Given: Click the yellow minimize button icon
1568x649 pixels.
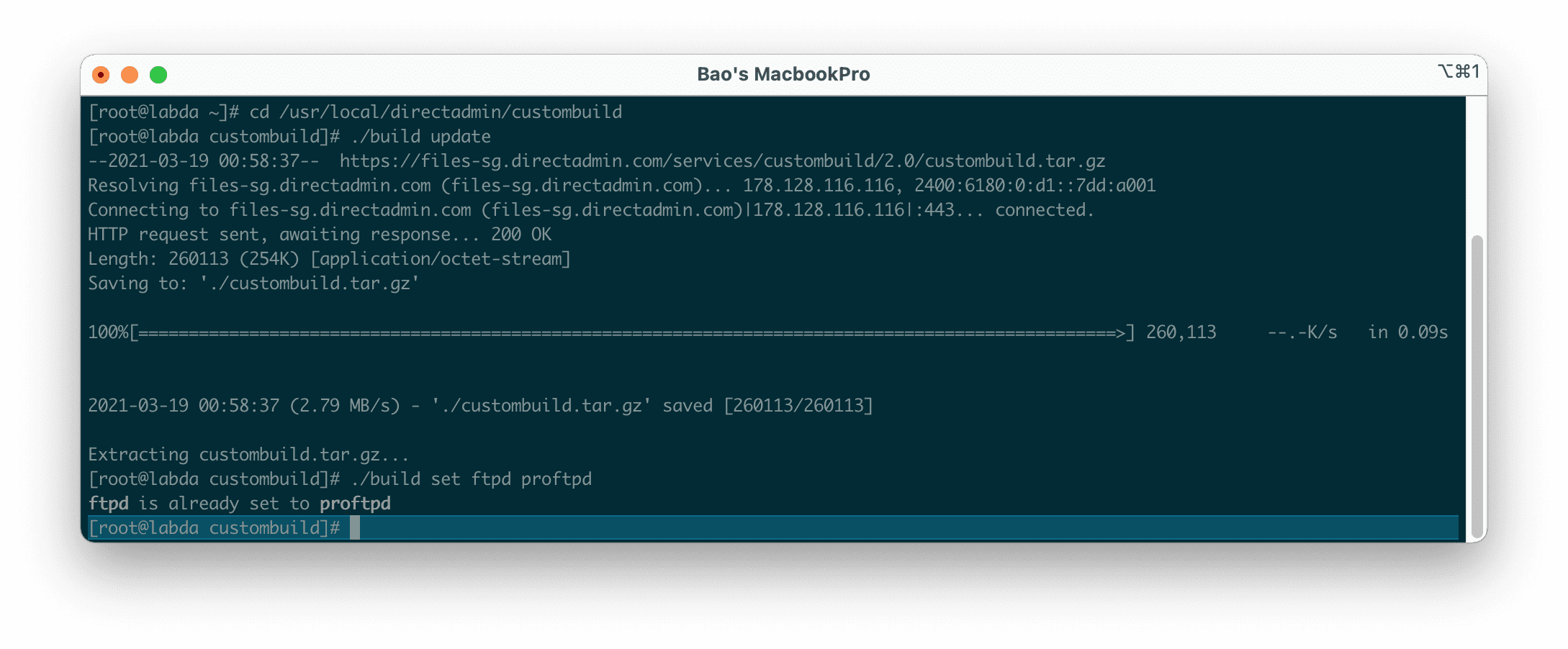Looking at the screenshot, I should tap(130, 74).
